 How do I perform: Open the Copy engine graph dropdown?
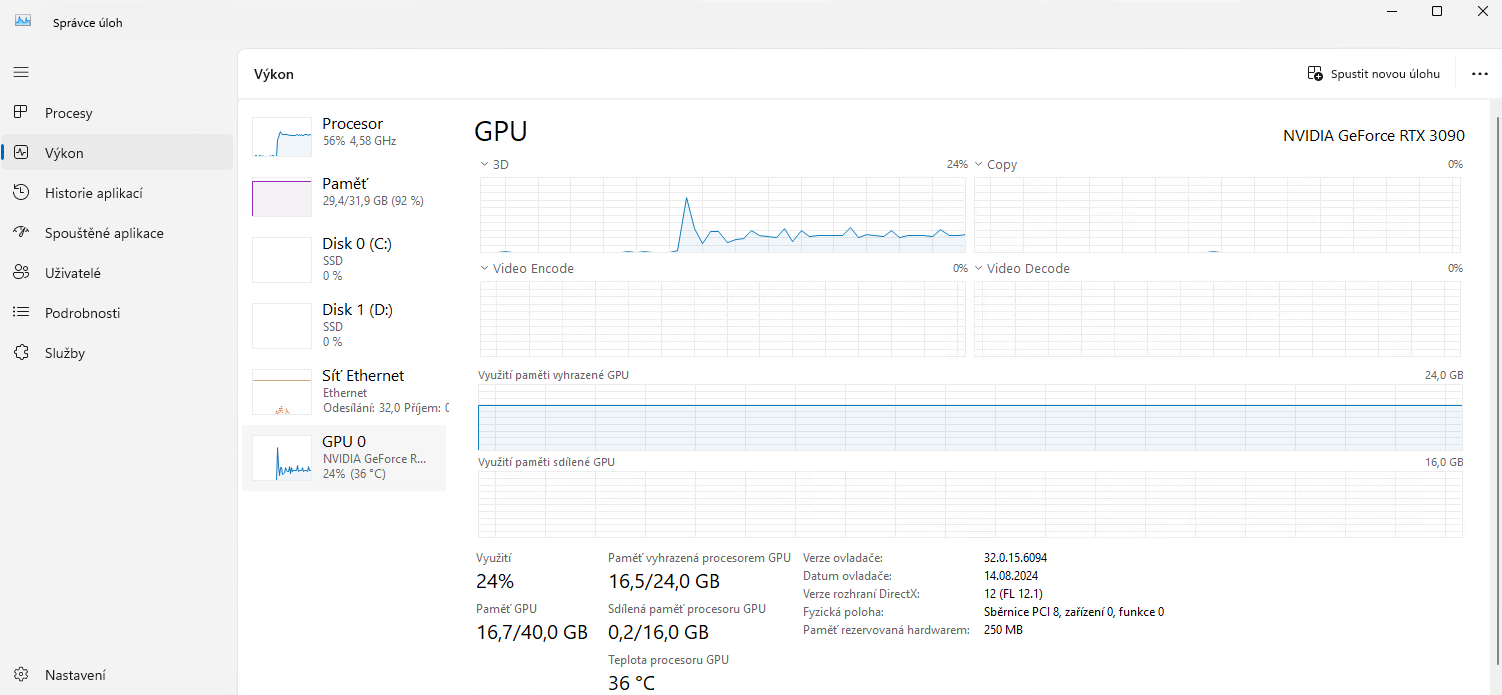[x=979, y=164]
